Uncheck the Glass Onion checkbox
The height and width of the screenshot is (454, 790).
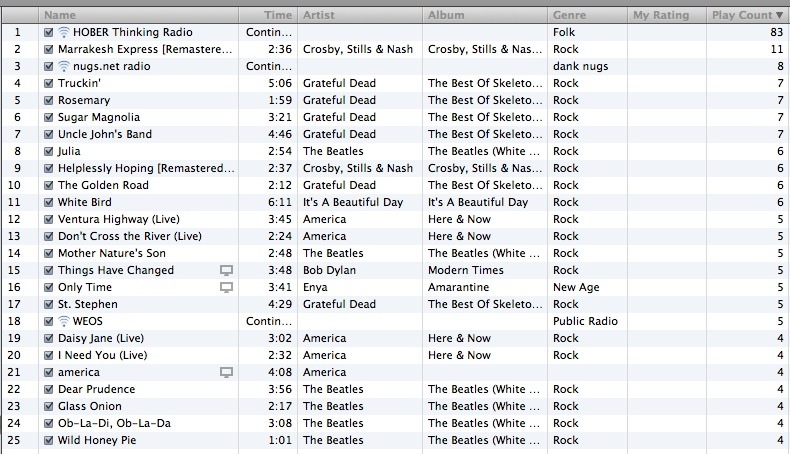[x=48, y=406]
